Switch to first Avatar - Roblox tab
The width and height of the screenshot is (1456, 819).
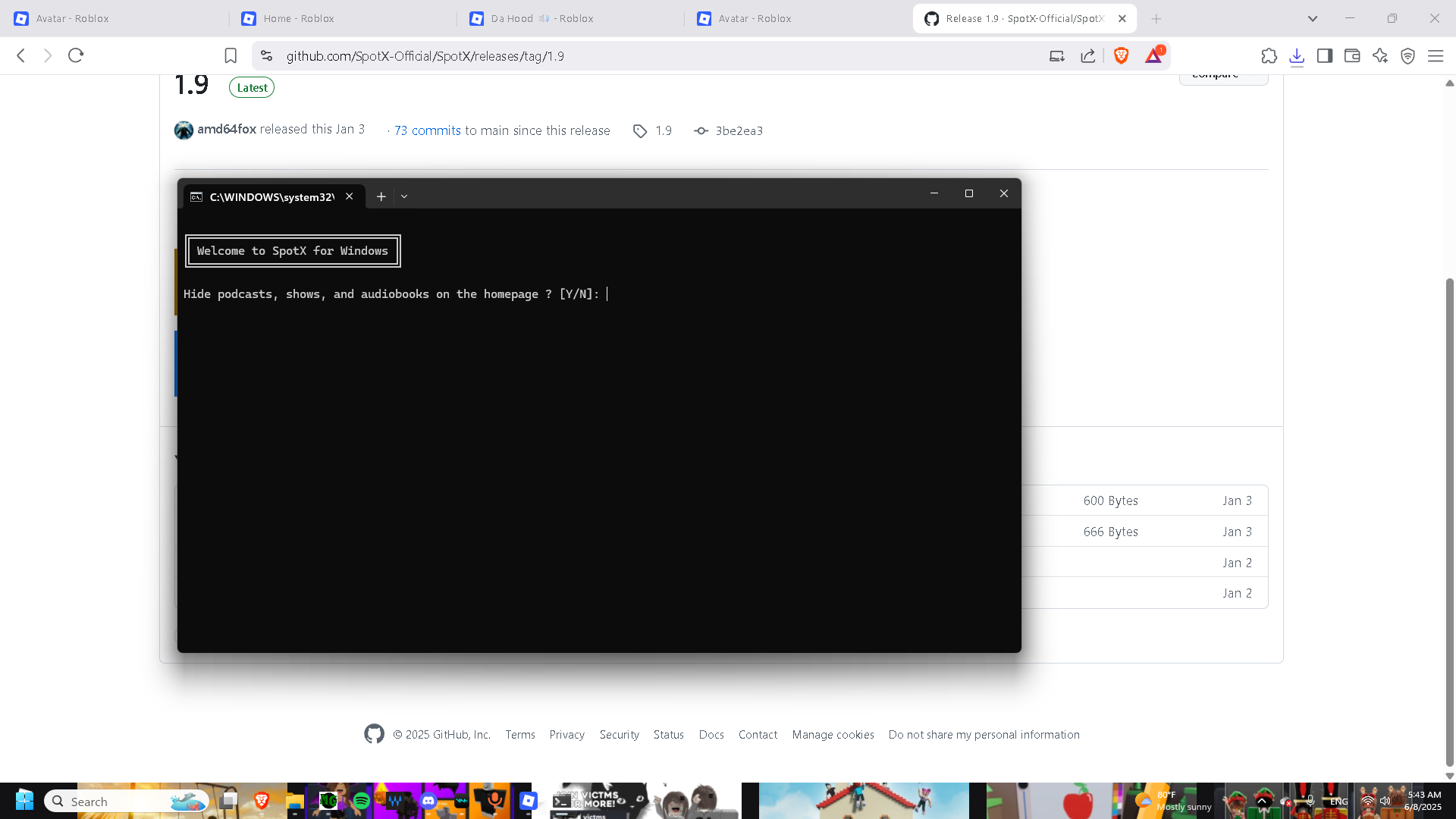coord(114,18)
